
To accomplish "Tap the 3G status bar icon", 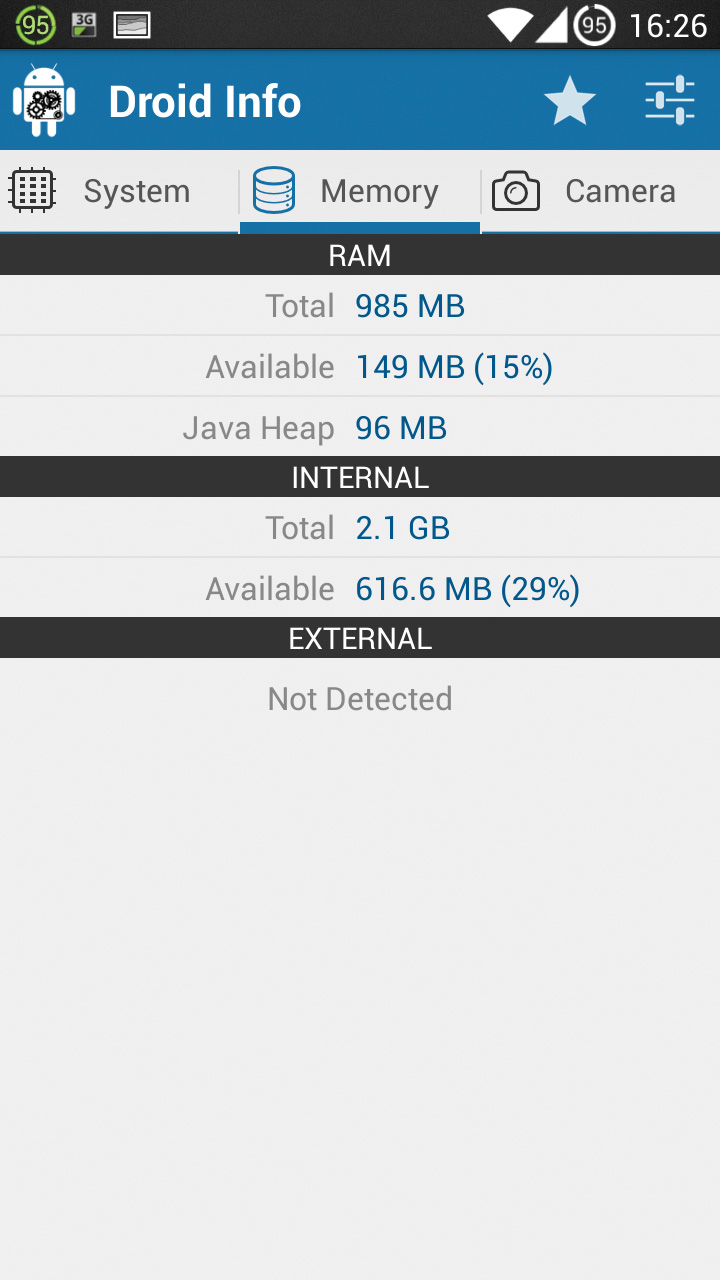I will click(x=84, y=25).
